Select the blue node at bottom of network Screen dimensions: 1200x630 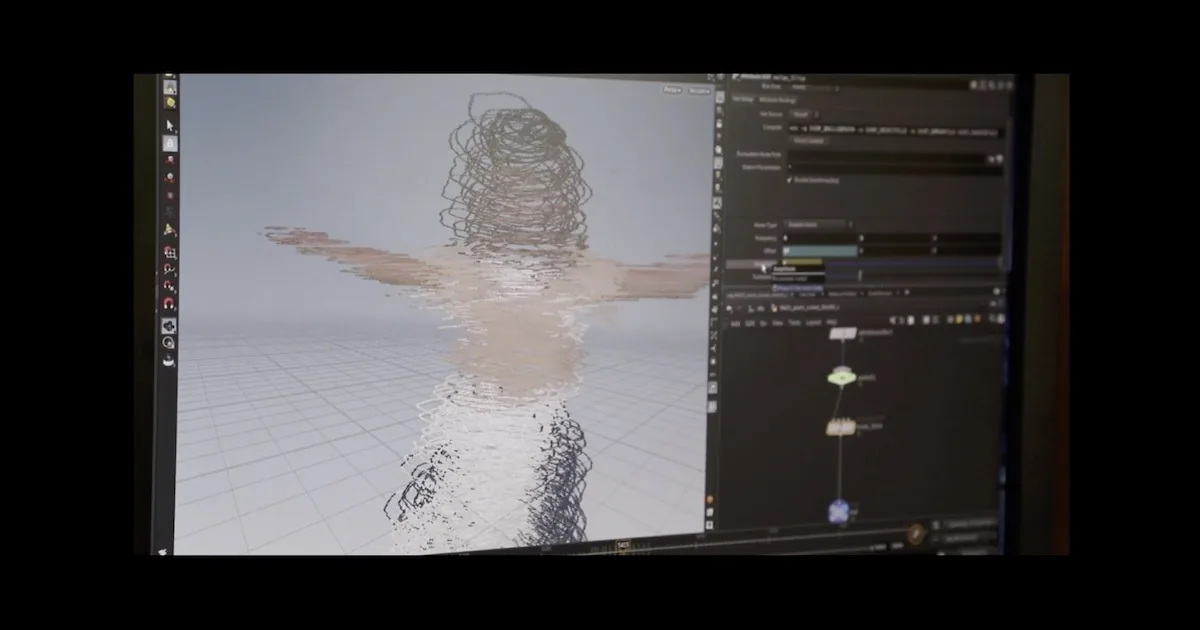pos(838,513)
